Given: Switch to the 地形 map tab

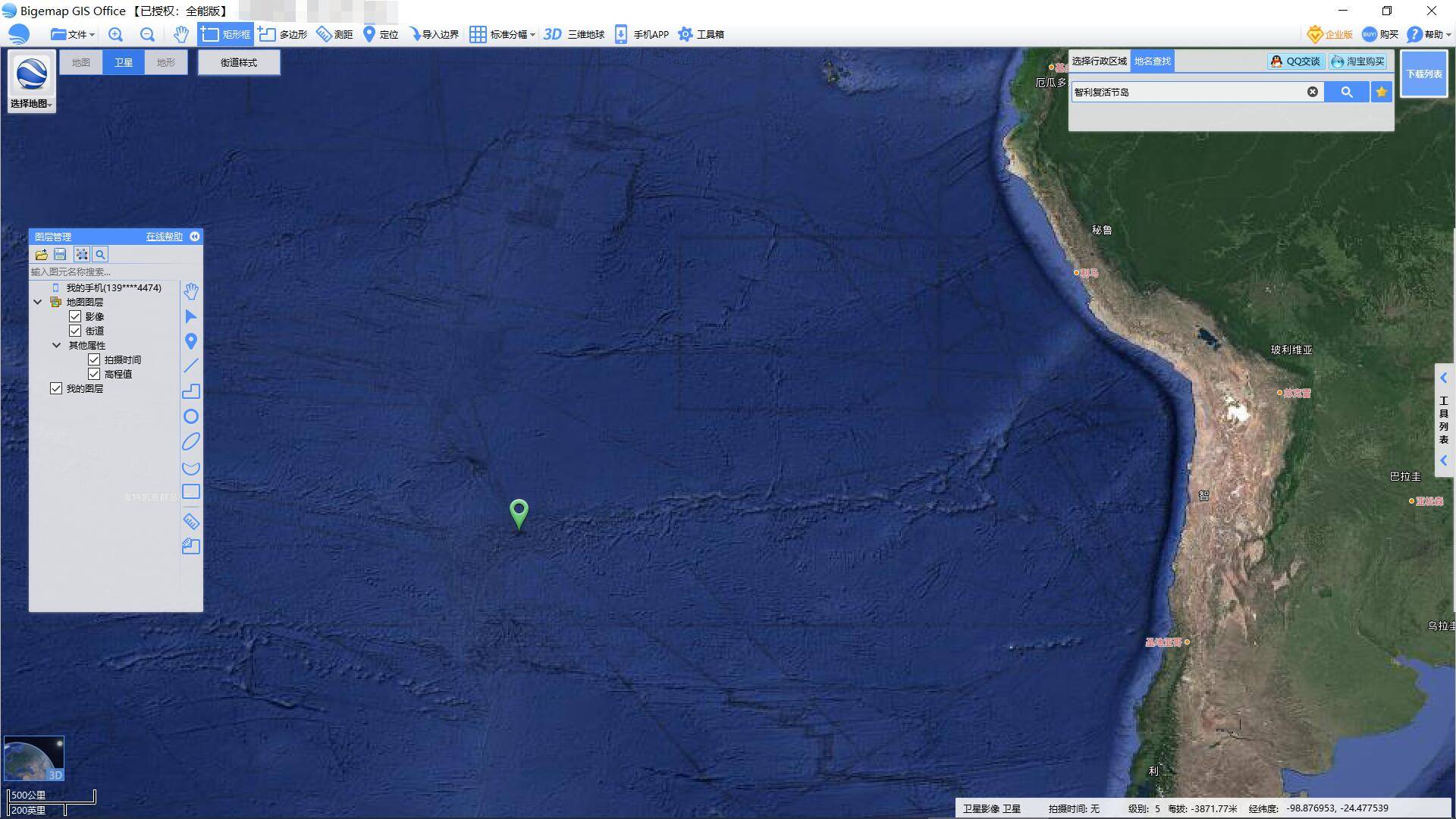Looking at the screenshot, I should 165,62.
